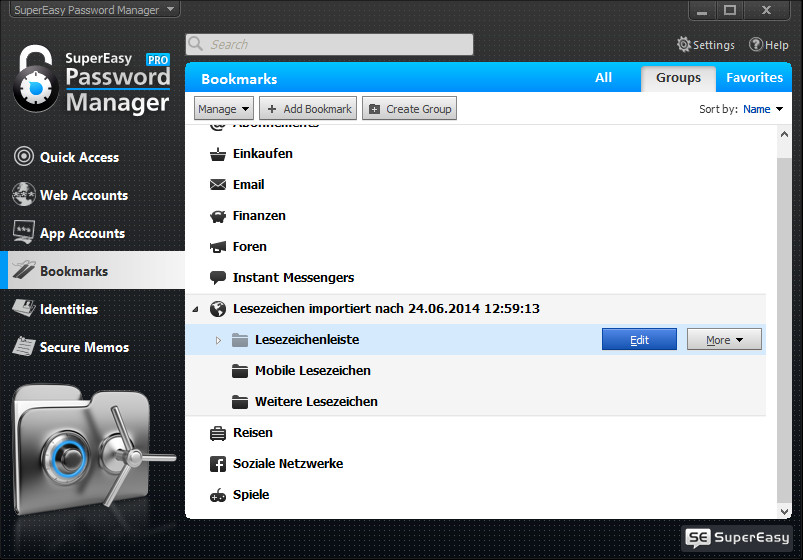Select the Einkaufen group label
The height and width of the screenshot is (560, 803).
coord(263,154)
